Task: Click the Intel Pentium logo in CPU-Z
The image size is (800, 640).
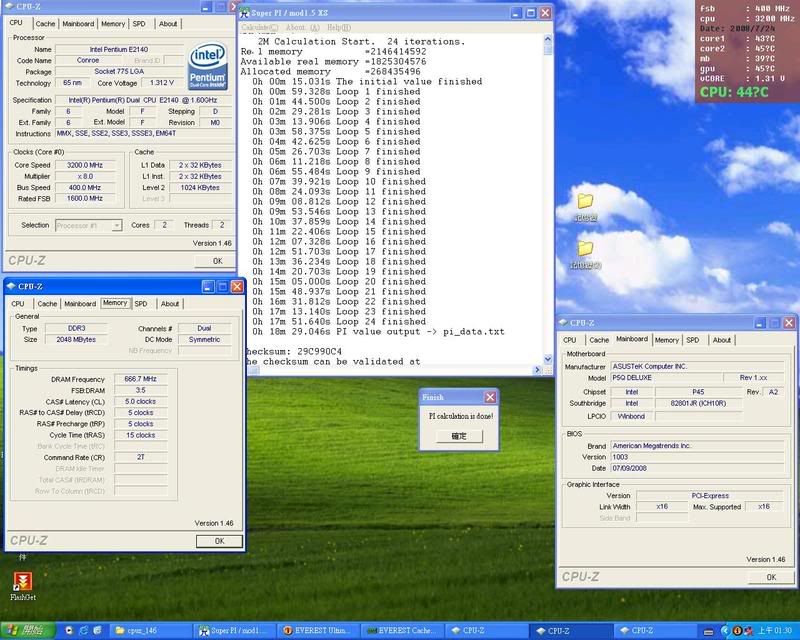Action: coord(208,66)
